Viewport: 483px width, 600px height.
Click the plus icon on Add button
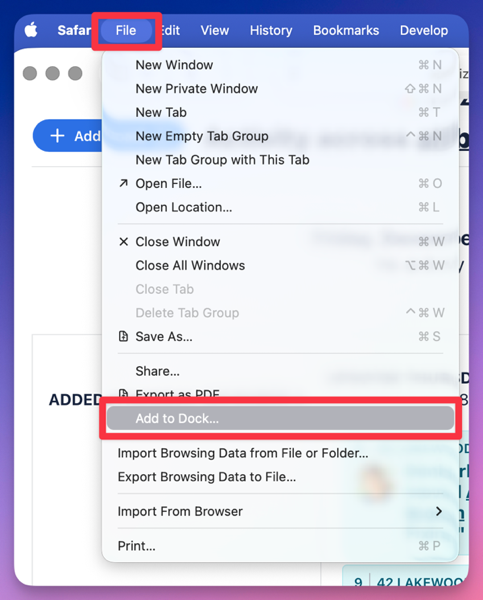57,136
